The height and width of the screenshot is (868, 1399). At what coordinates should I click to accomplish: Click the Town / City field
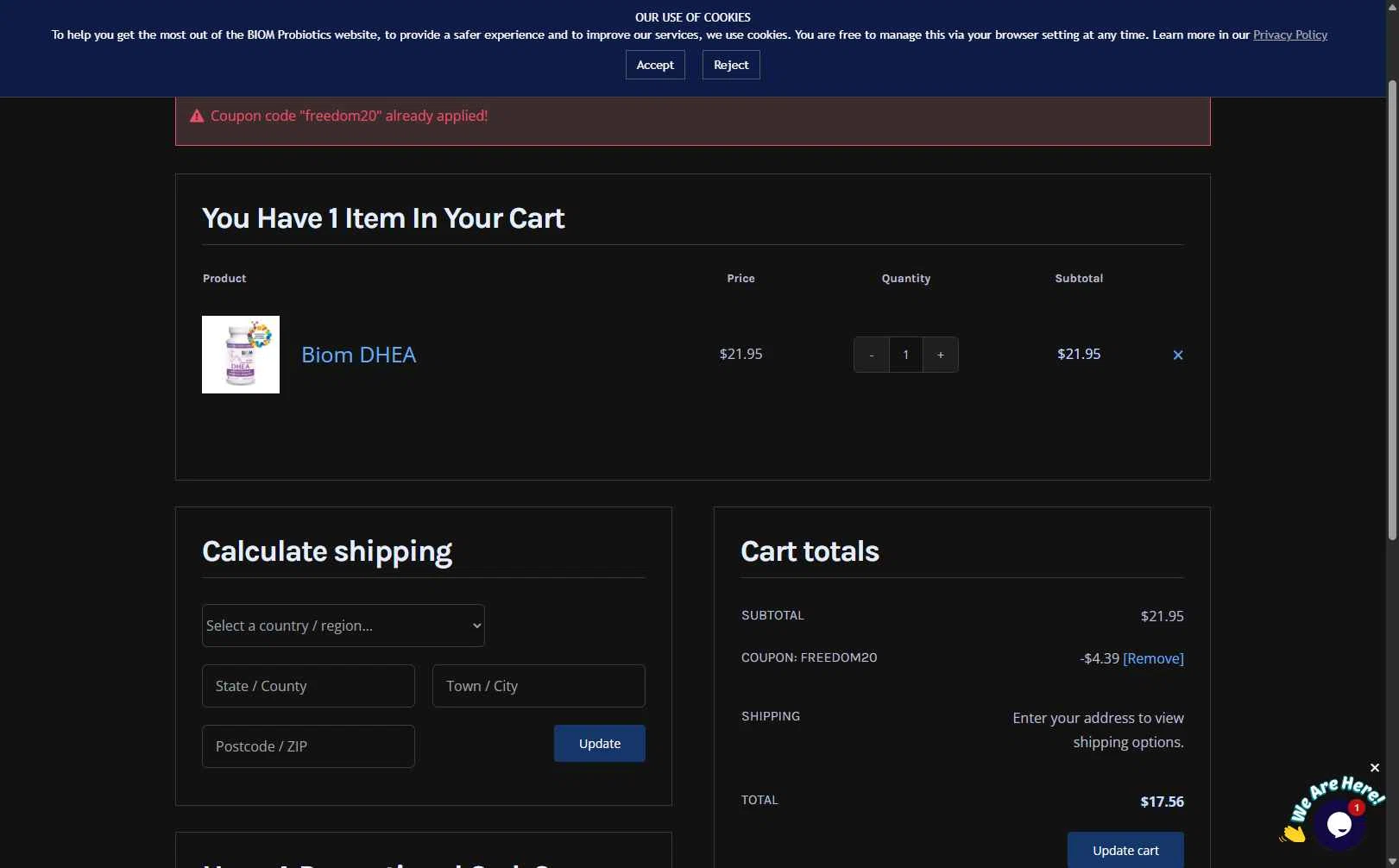pos(539,686)
